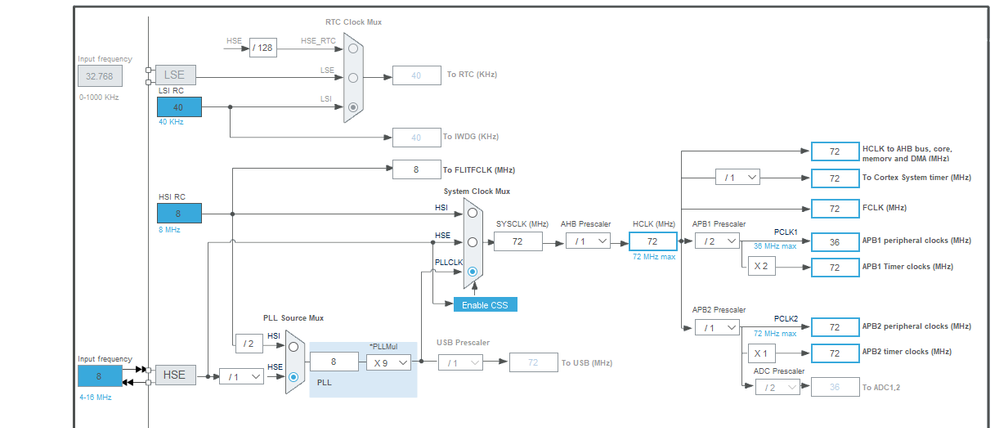
Task: Click the APB1 peripheral clocks value box
Action: (835, 242)
